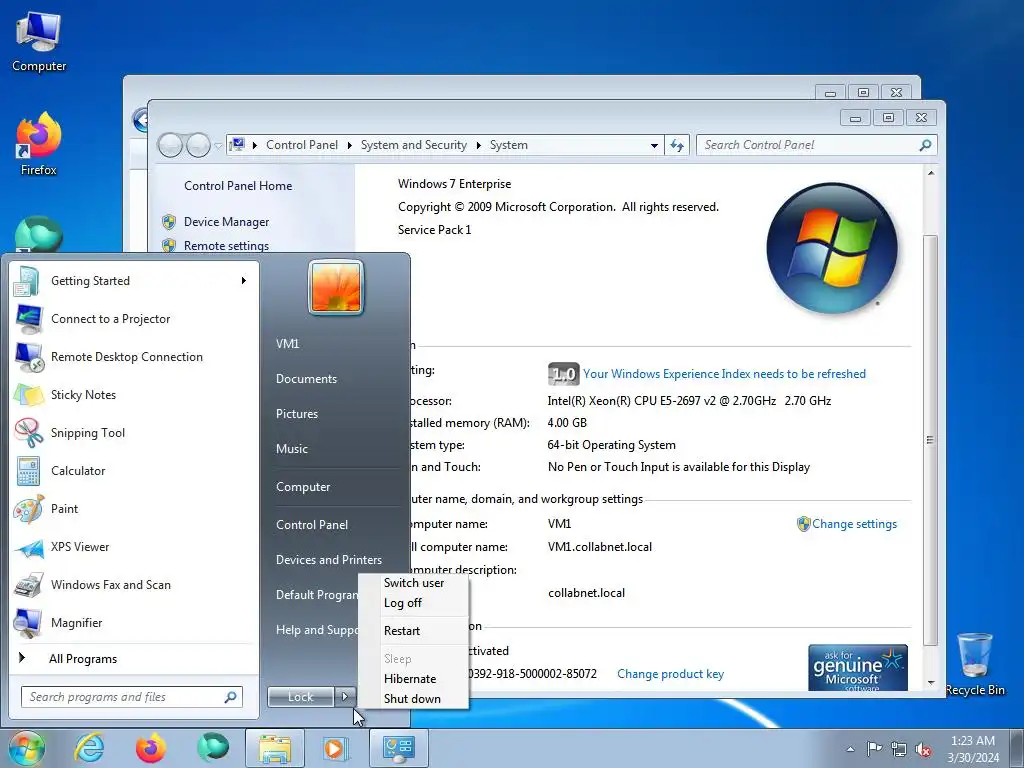1024x768 pixels.
Task: Open Windows Fax and Scan
Action: [134, 584]
